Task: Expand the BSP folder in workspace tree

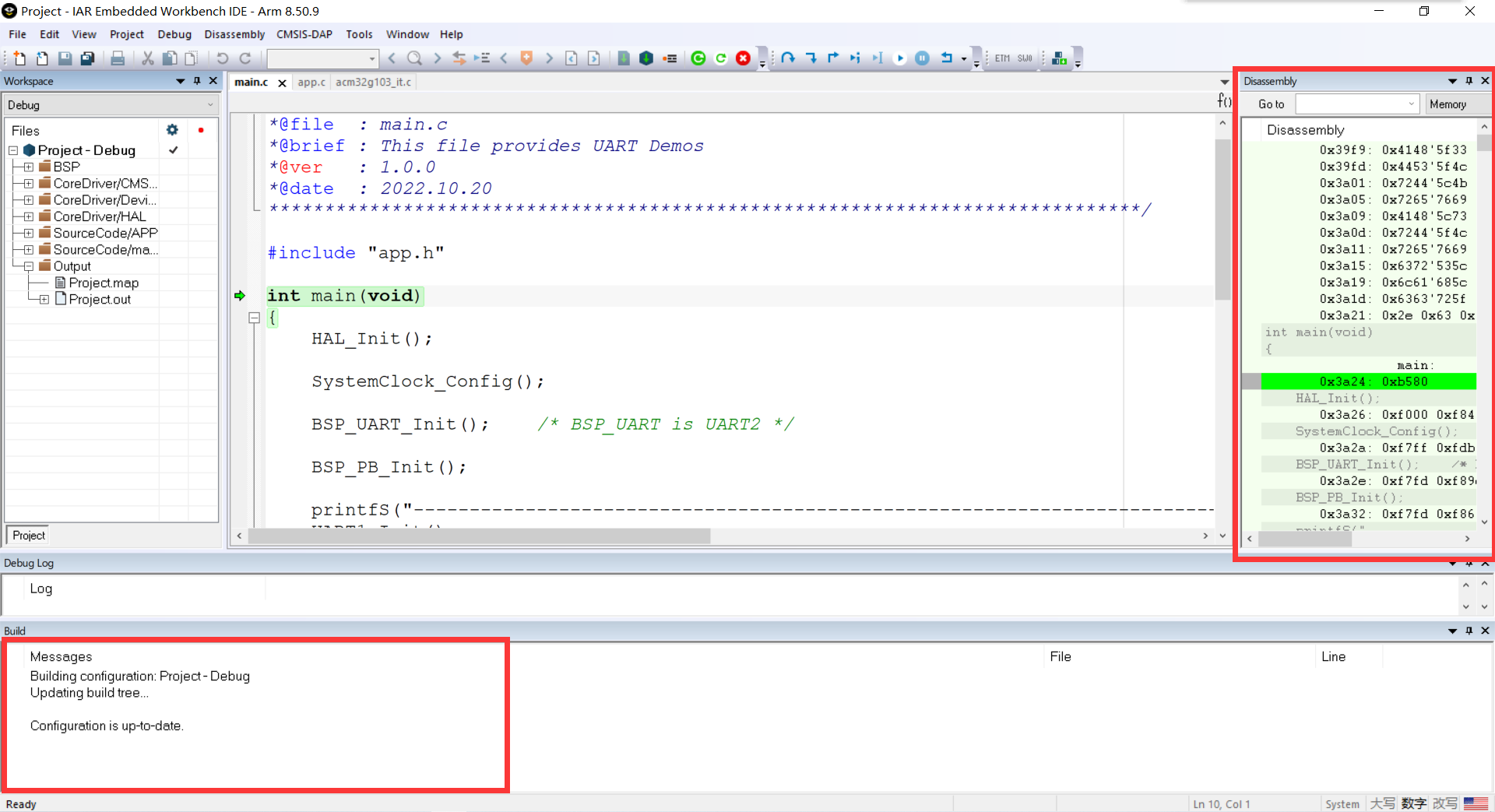Action: 29,167
